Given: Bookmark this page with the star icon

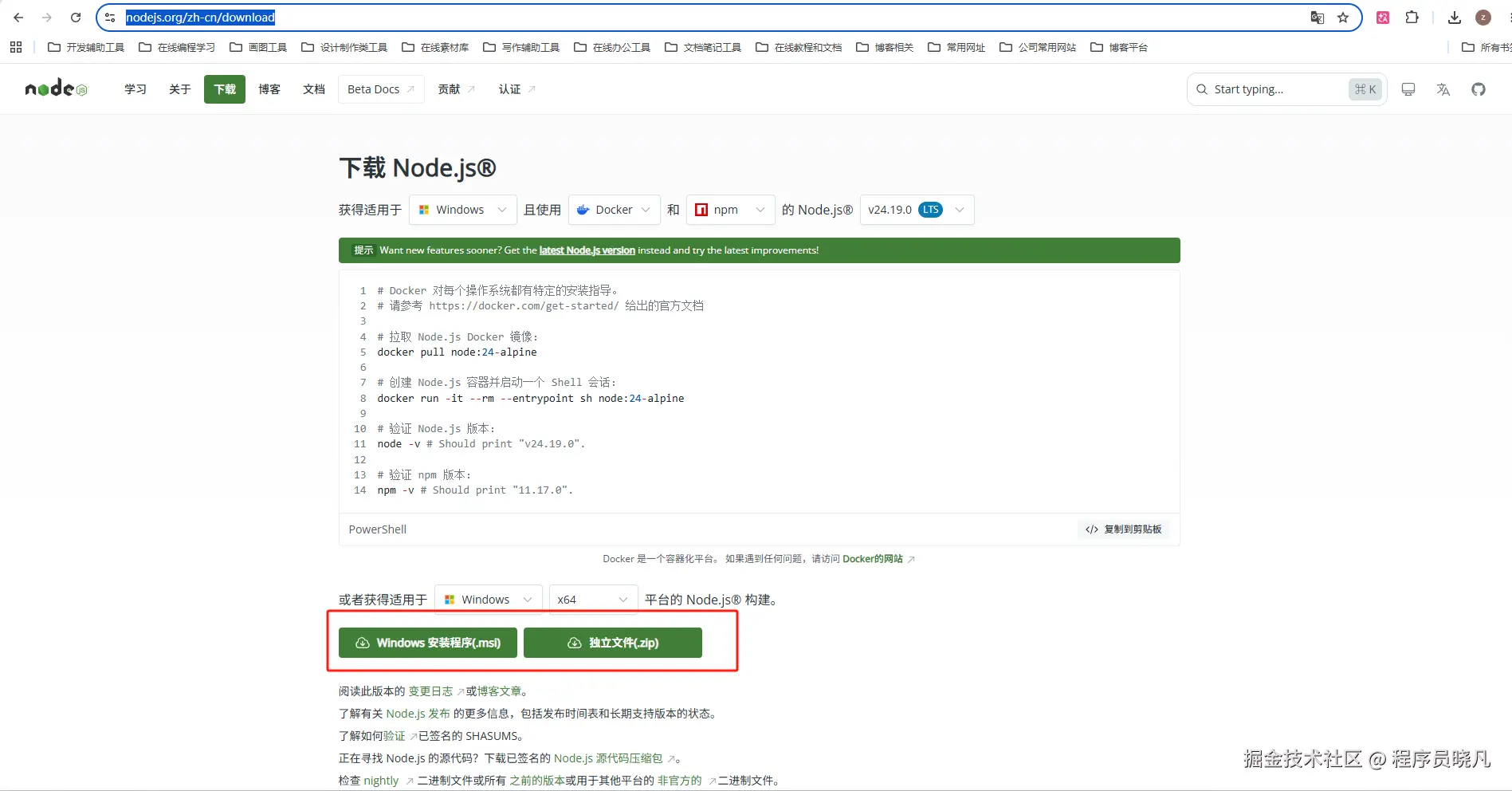Looking at the screenshot, I should (x=1343, y=18).
